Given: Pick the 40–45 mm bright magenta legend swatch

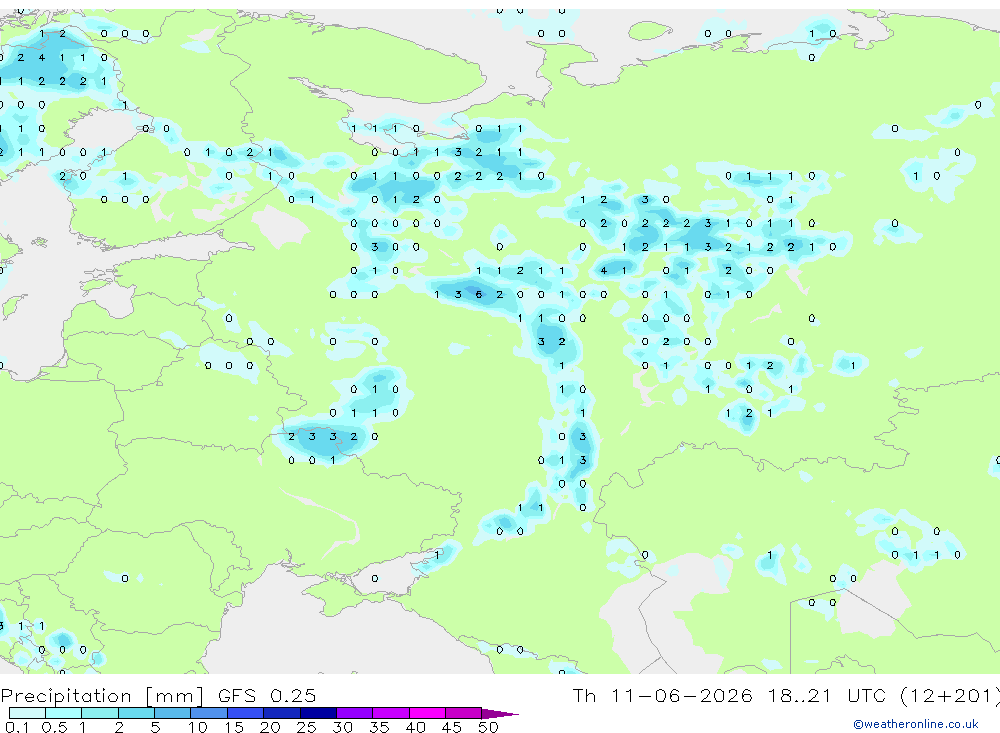Looking at the screenshot, I should (x=427, y=713).
